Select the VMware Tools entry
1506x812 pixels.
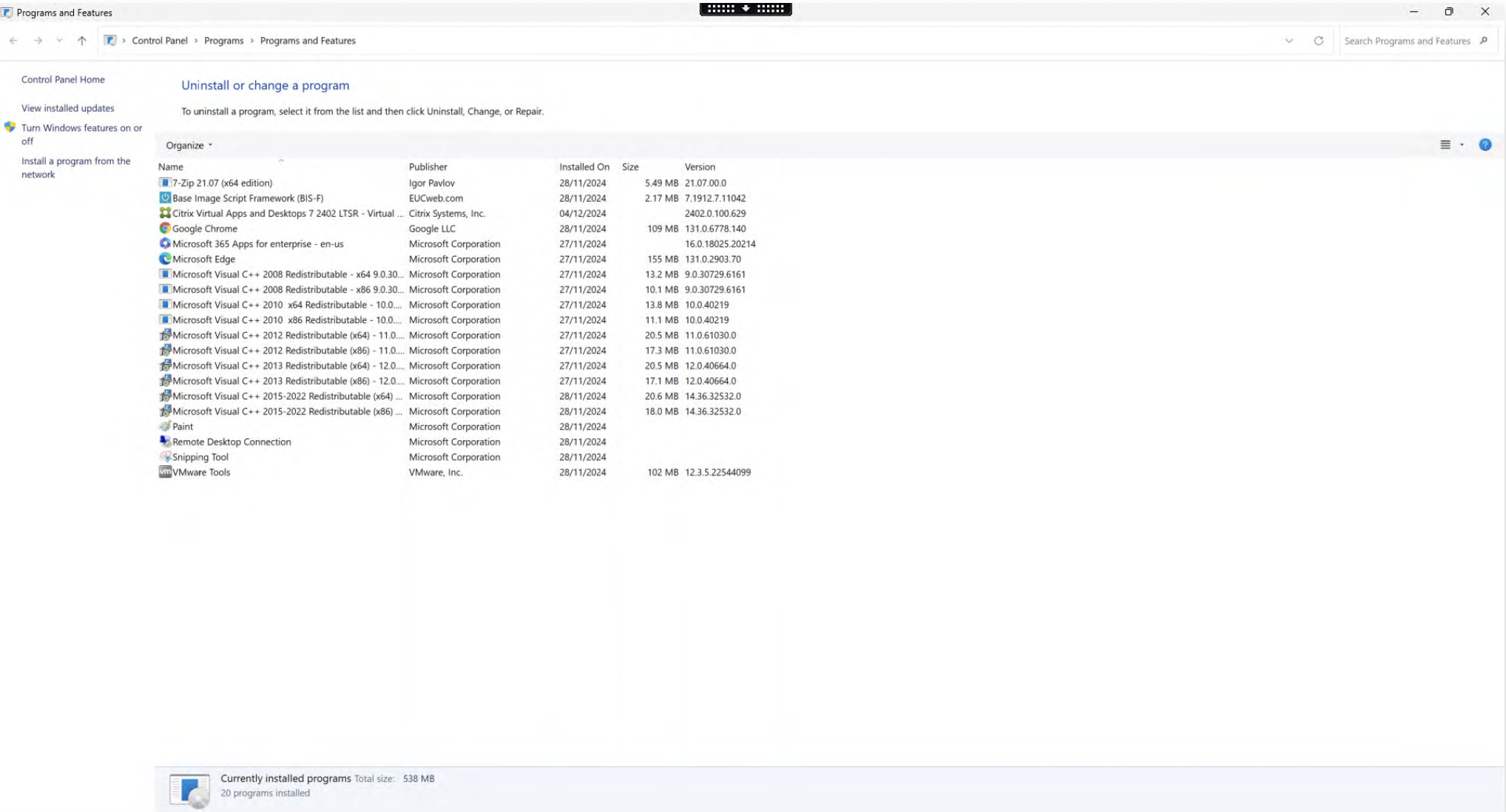click(201, 472)
